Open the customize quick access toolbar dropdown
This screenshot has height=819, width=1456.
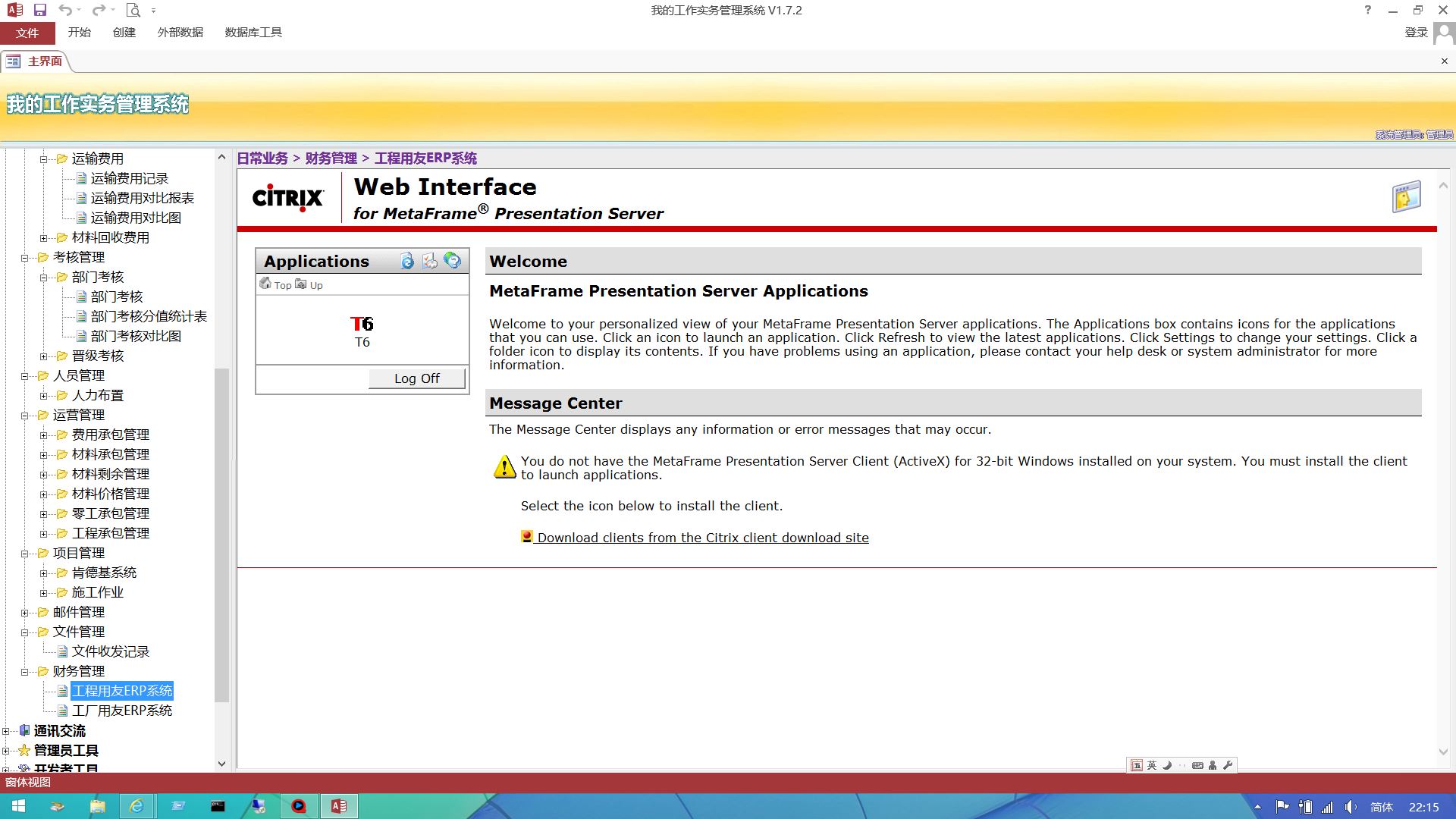pyautogui.click(x=154, y=11)
